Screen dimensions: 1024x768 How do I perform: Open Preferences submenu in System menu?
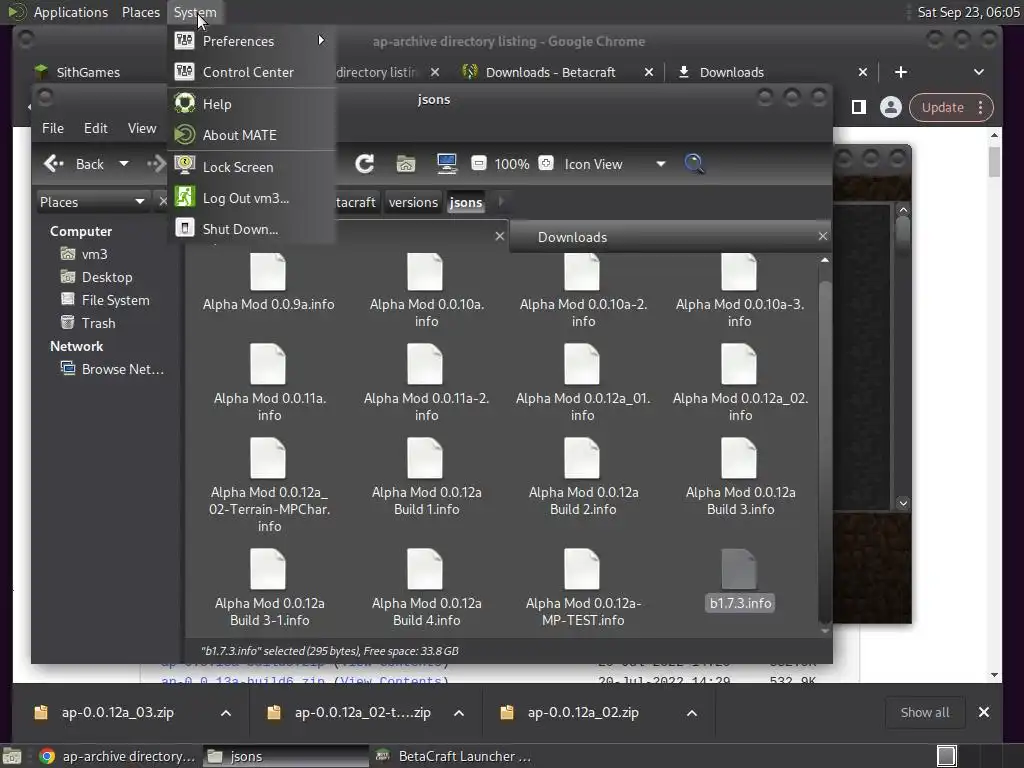point(251,41)
